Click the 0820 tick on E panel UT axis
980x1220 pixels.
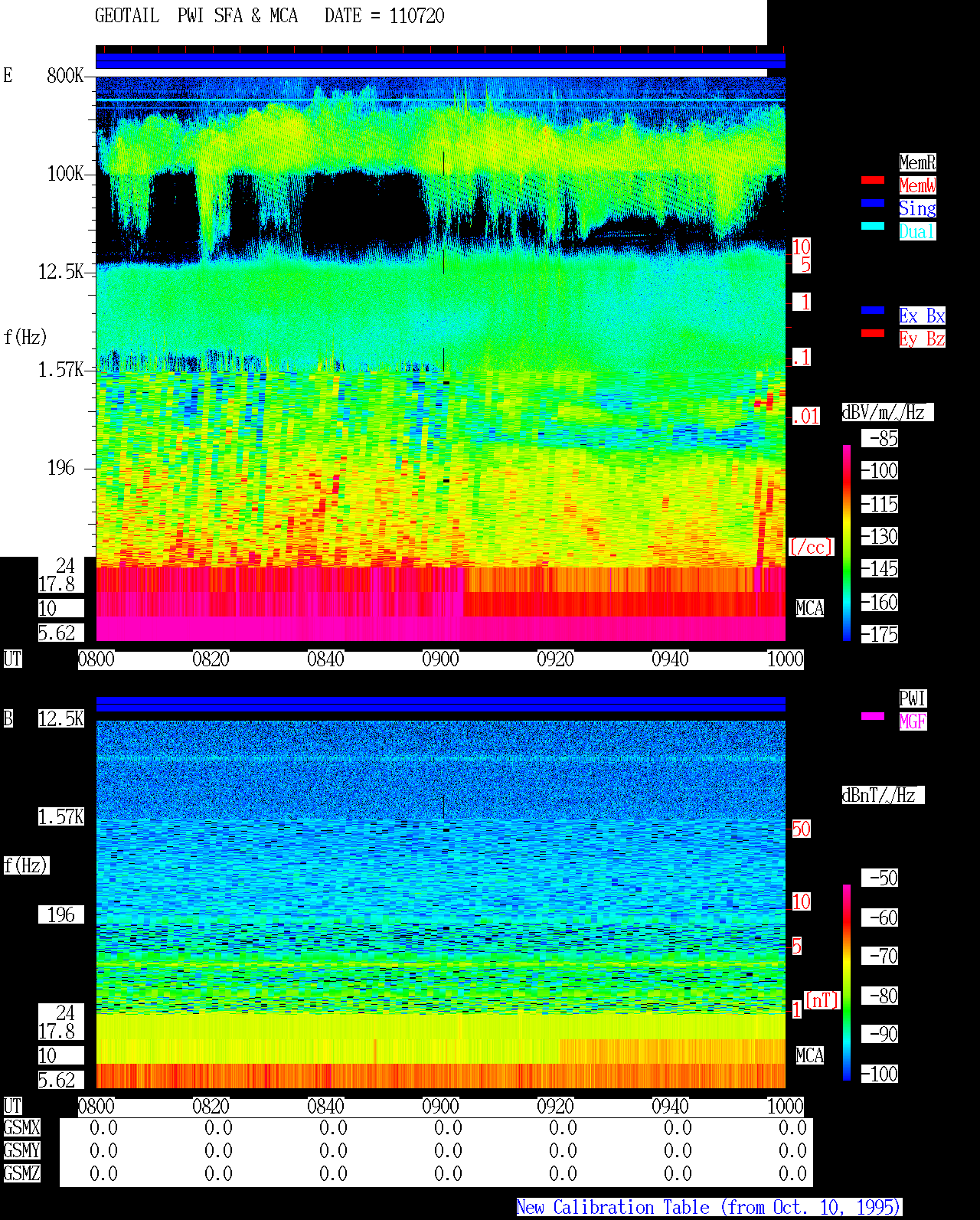(211, 659)
